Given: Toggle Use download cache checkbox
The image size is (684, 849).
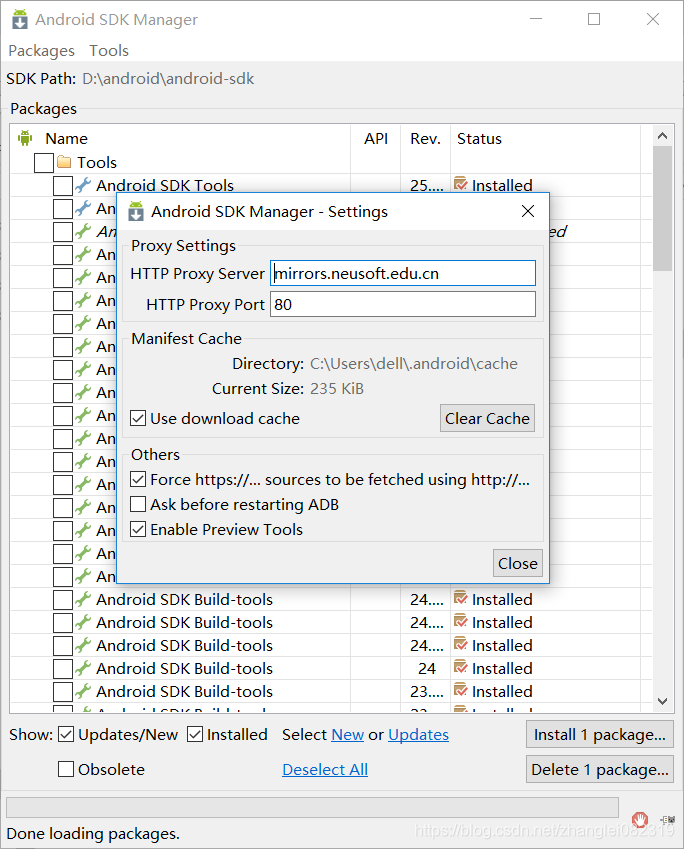Looking at the screenshot, I should [138, 419].
